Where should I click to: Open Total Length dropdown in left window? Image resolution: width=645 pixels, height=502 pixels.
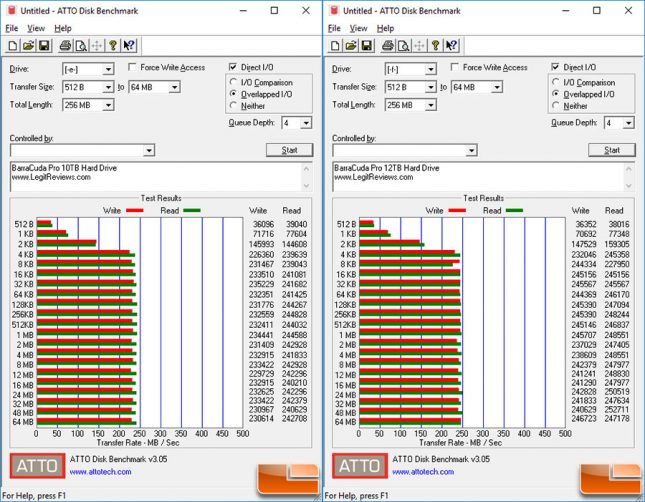[x=108, y=105]
